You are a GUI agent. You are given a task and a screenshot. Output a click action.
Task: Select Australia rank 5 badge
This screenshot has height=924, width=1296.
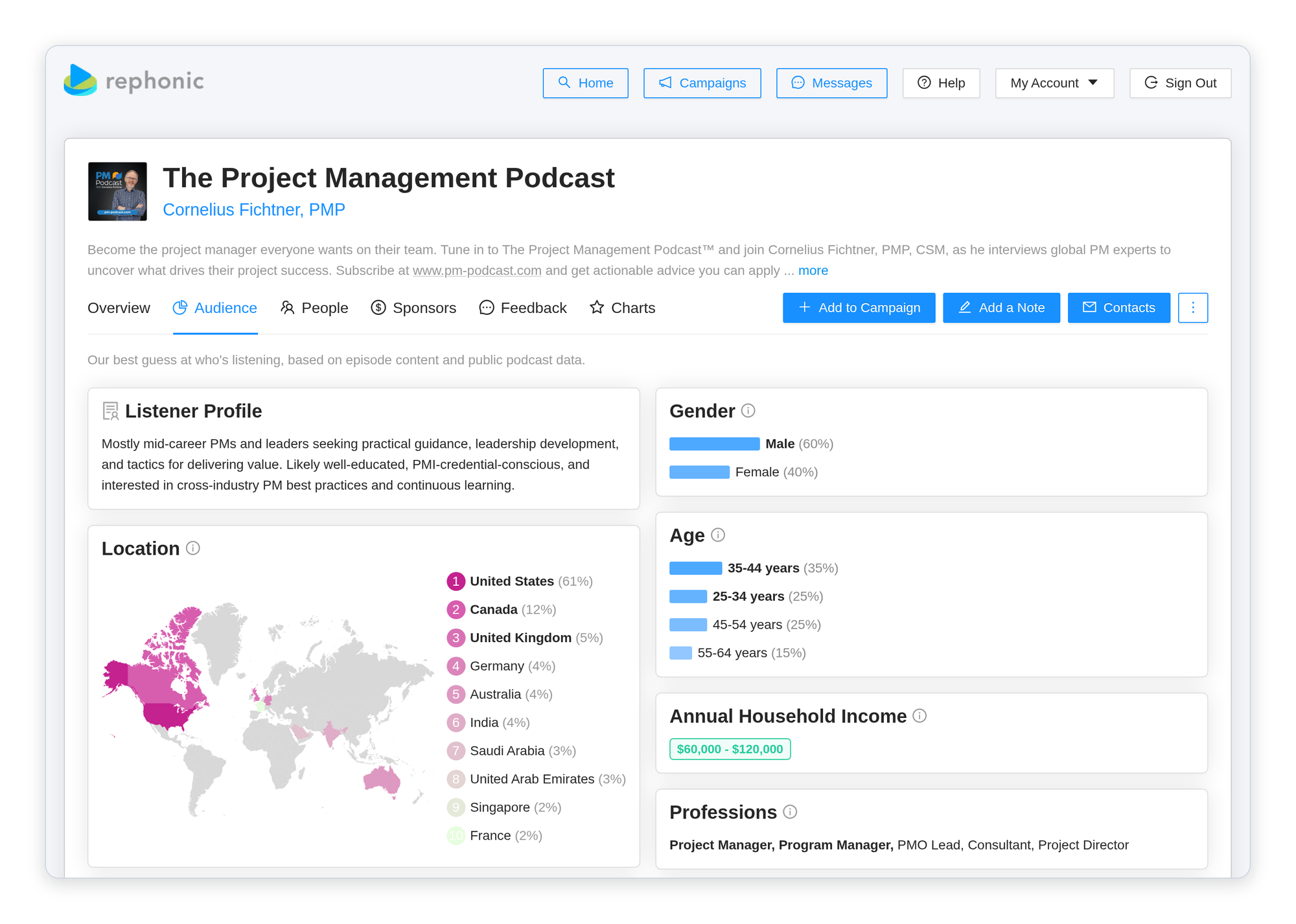[456, 695]
